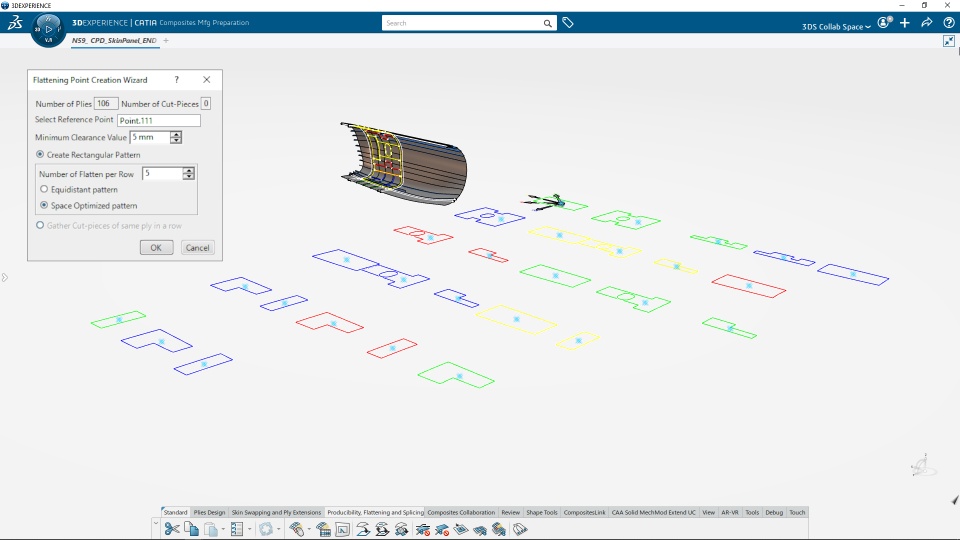Viewport: 960px width, 540px height.
Task: Open help for Flattening Point Creation Wizard
Action: tap(176, 80)
